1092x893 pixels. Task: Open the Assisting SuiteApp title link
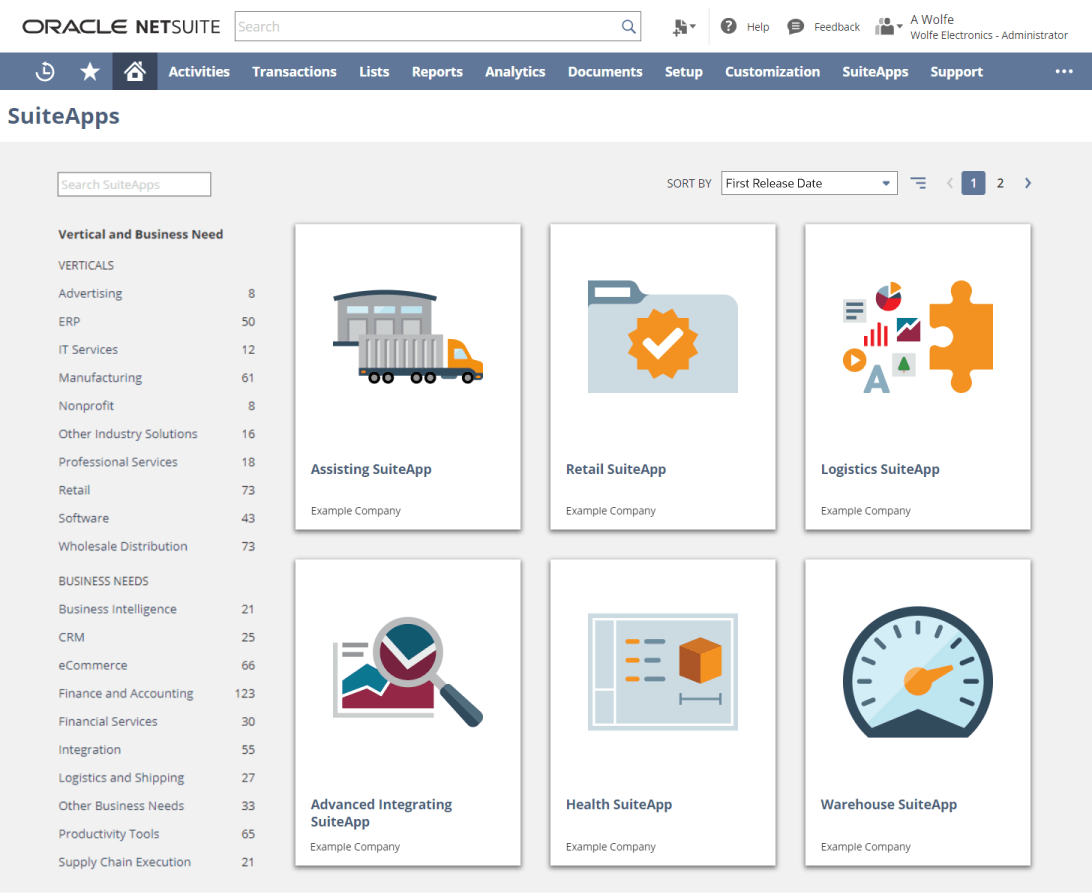point(371,469)
